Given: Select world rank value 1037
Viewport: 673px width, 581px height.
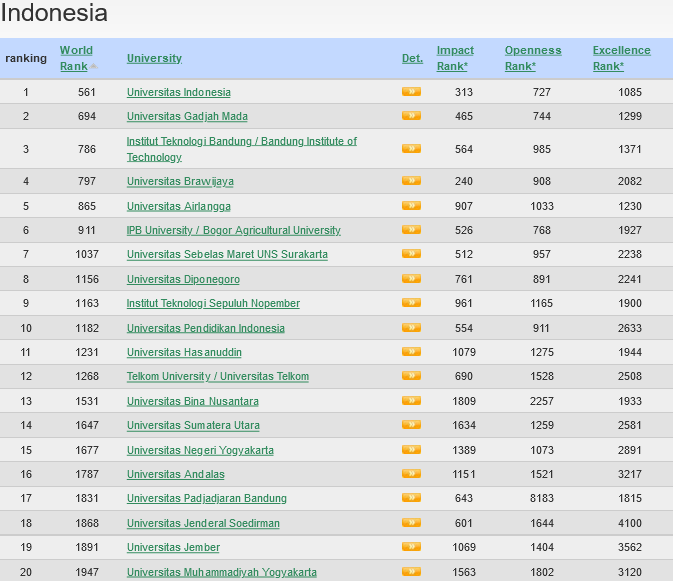Looking at the screenshot, I should pos(87,254).
